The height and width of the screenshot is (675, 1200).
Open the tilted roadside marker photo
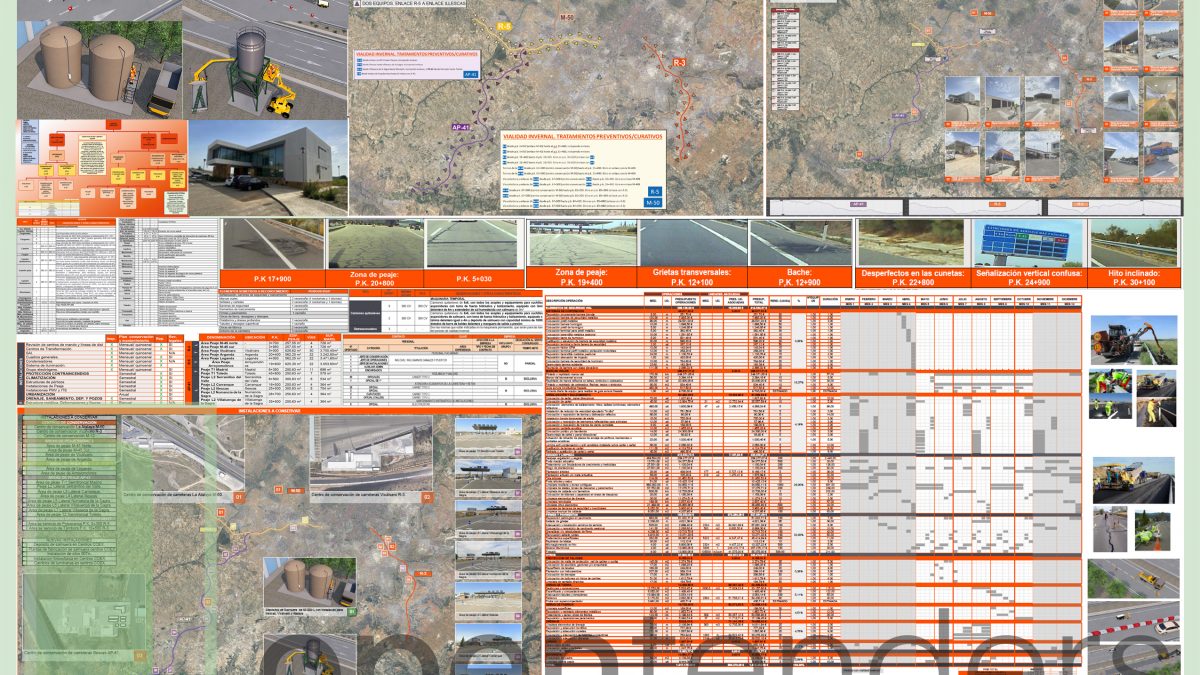1134,242
